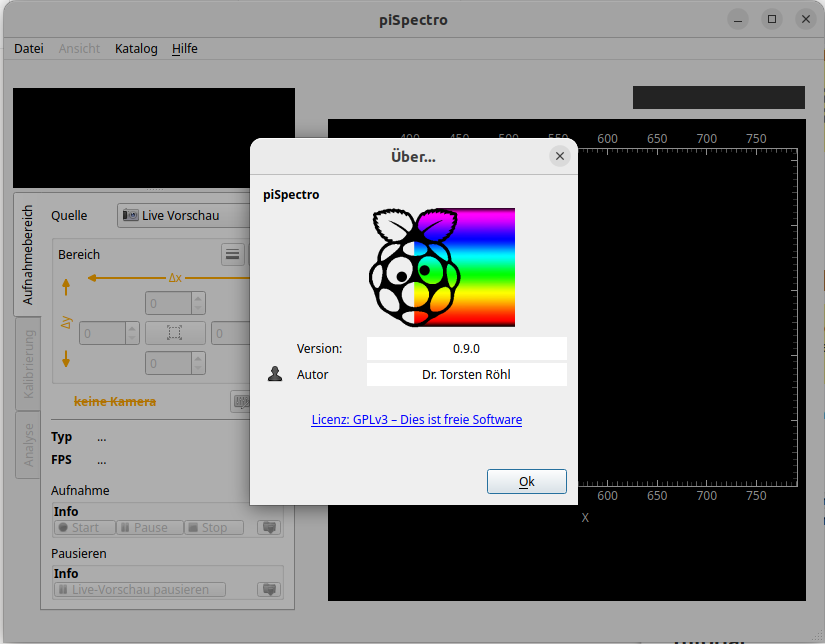Click the Raspberry Pi spectrum logo
The width and height of the screenshot is (825, 644).
click(x=442, y=267)
